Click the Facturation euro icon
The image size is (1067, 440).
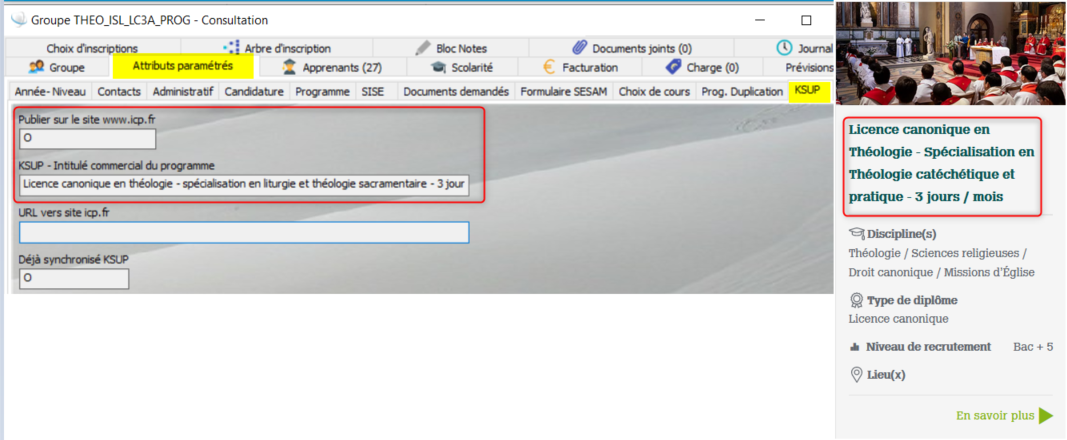pos(549,67)
